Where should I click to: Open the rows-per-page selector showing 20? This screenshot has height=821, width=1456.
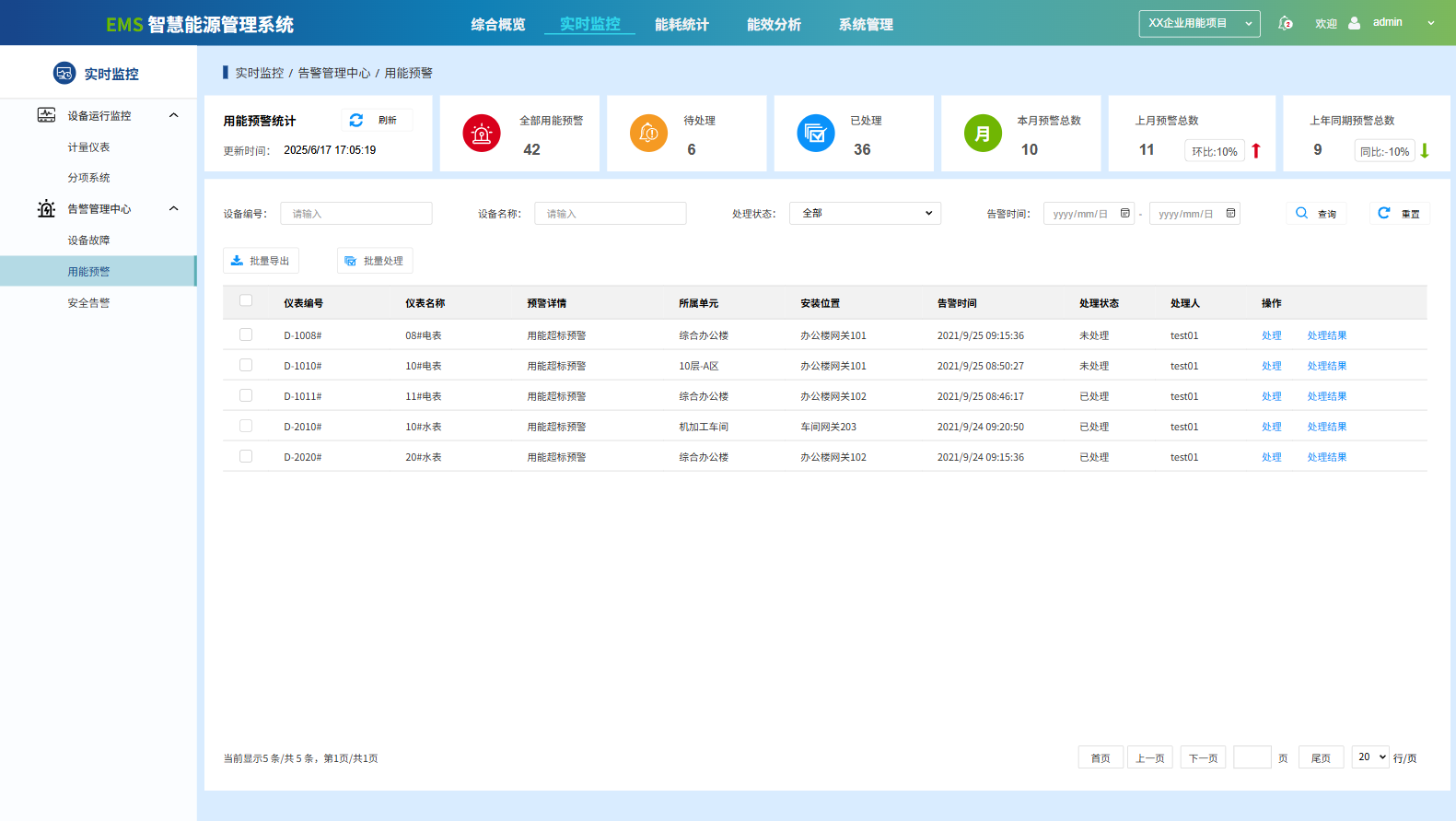tap(1369, 757)
